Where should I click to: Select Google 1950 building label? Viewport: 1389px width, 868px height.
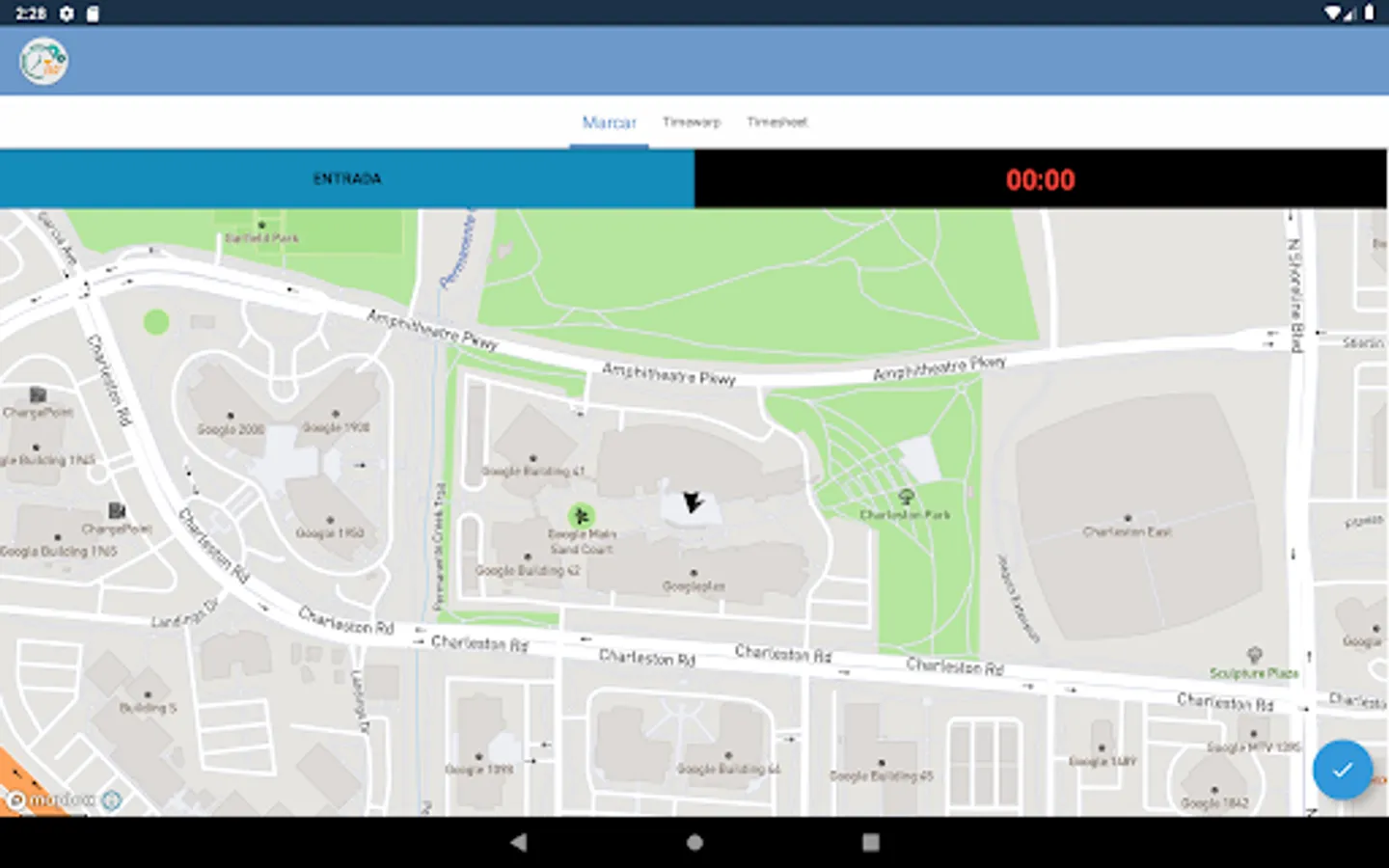(330, 532)
